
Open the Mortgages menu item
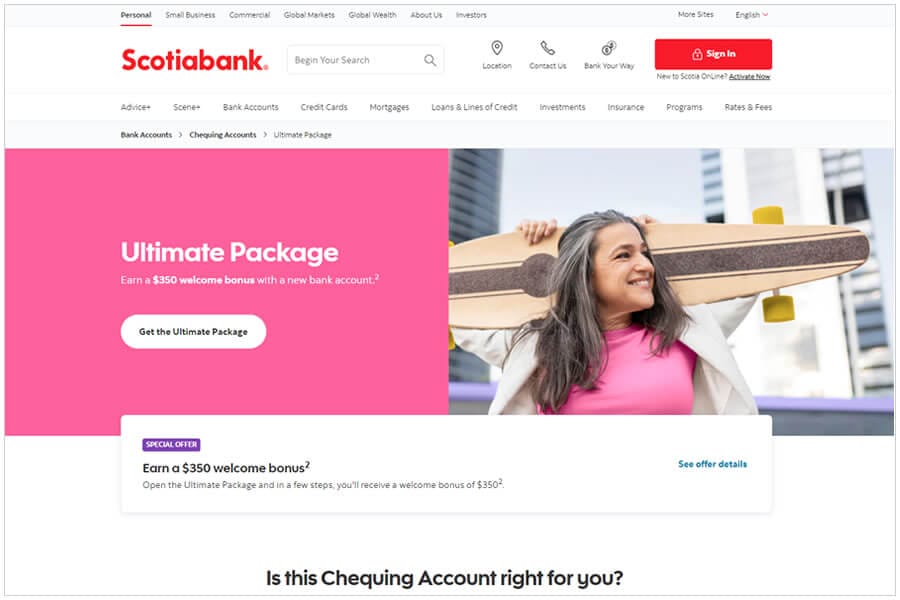coord(389,107)
